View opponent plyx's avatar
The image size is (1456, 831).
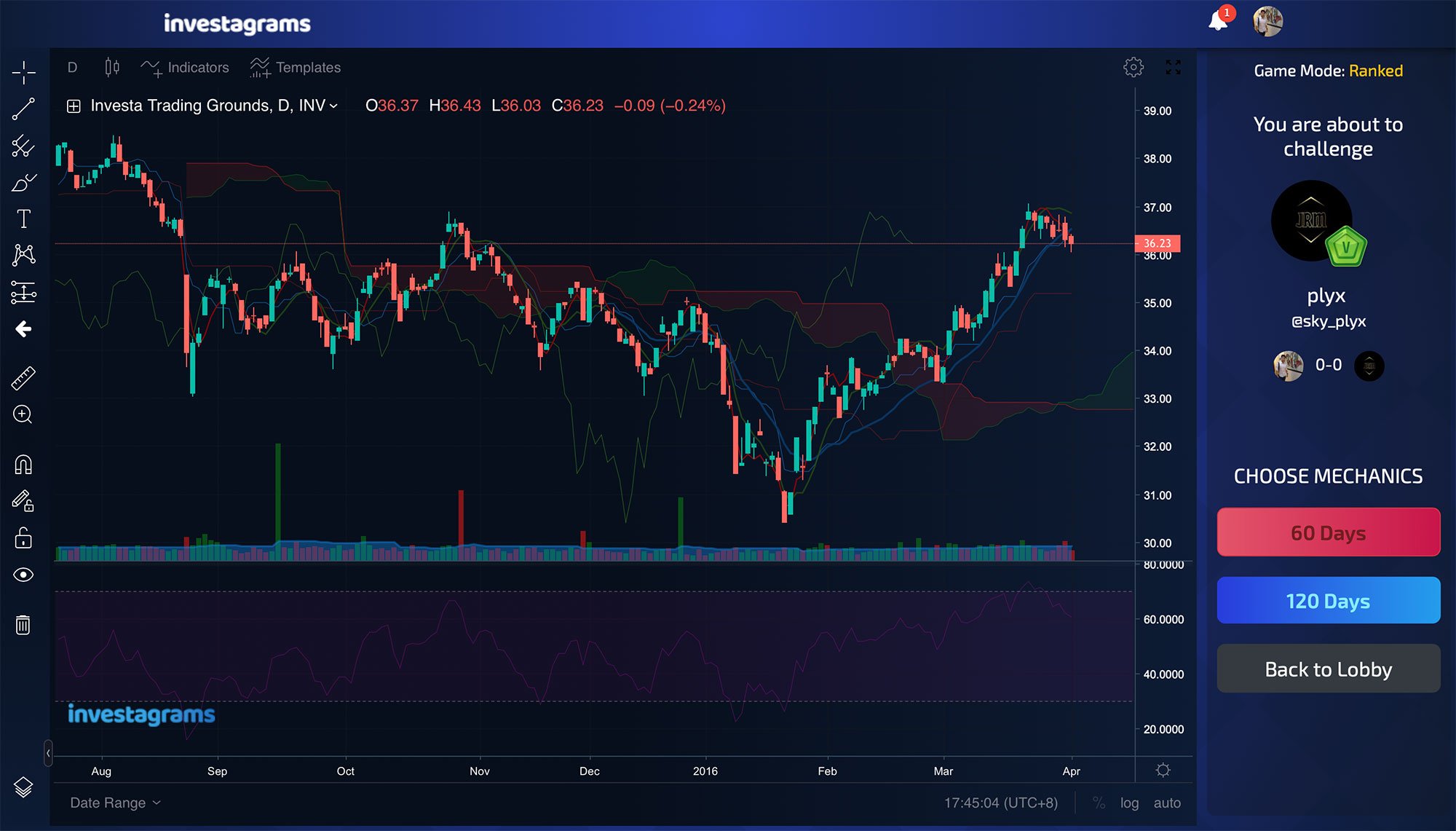1312,221
